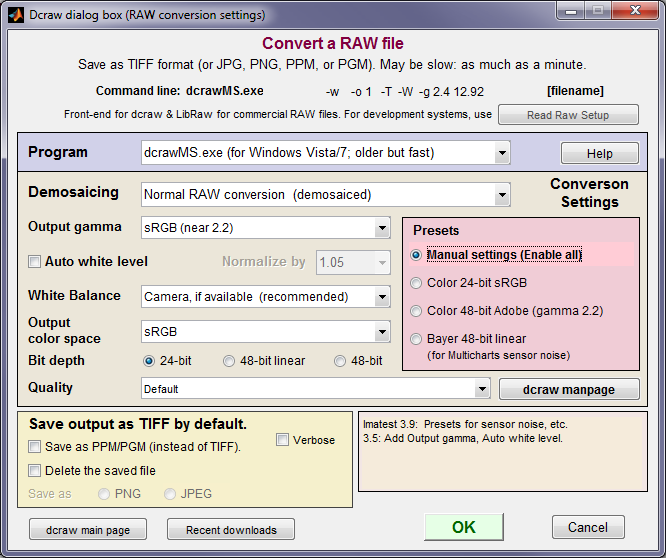The height and width of the screenshot is (558, 666).
Task: Open the dcraw manpage button
Action: pos(569,389)
